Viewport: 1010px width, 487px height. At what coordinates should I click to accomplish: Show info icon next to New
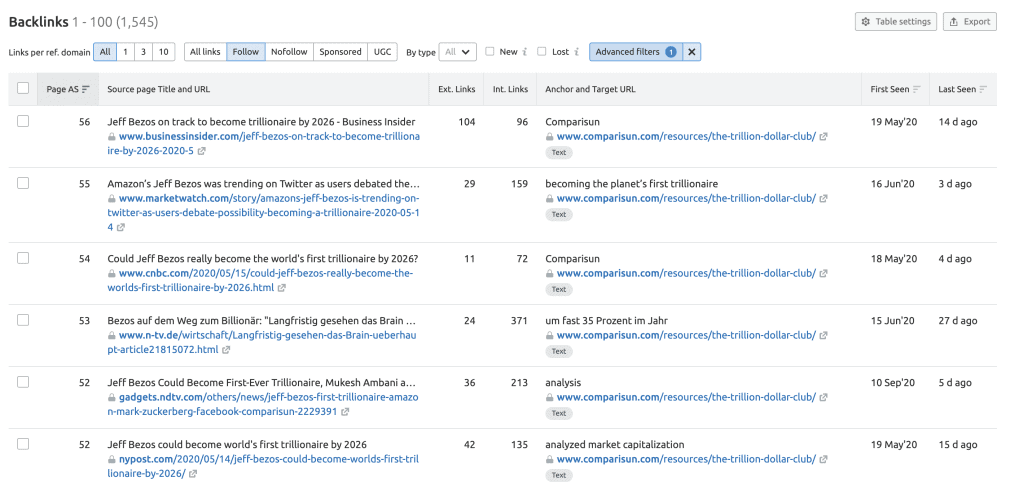tap(525, 52)
